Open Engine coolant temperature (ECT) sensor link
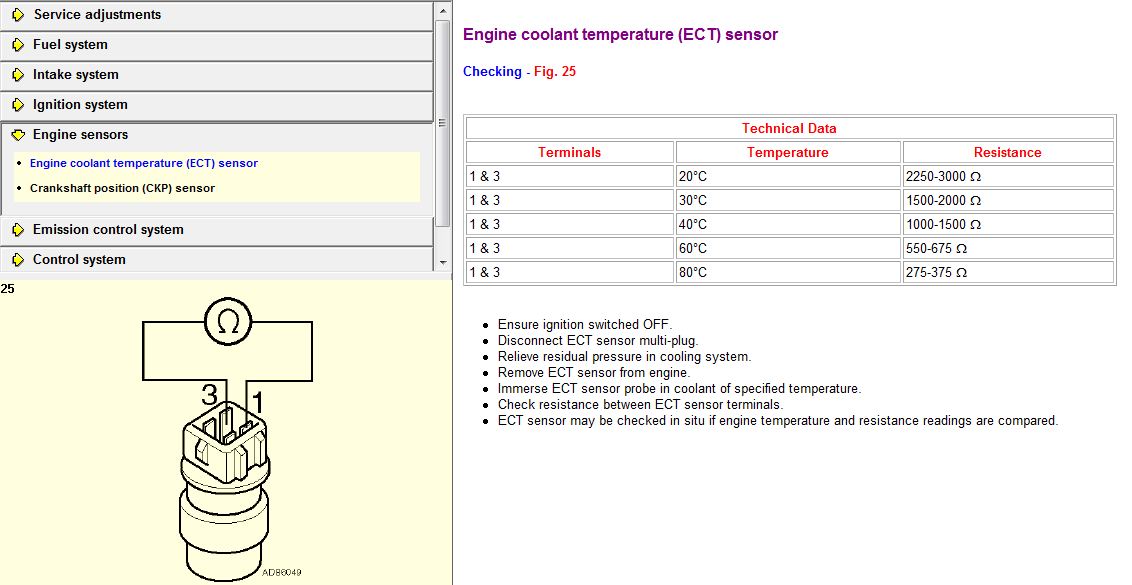Screen dimensions: 1132x585 pyautogui.click(x=143, y=163)
